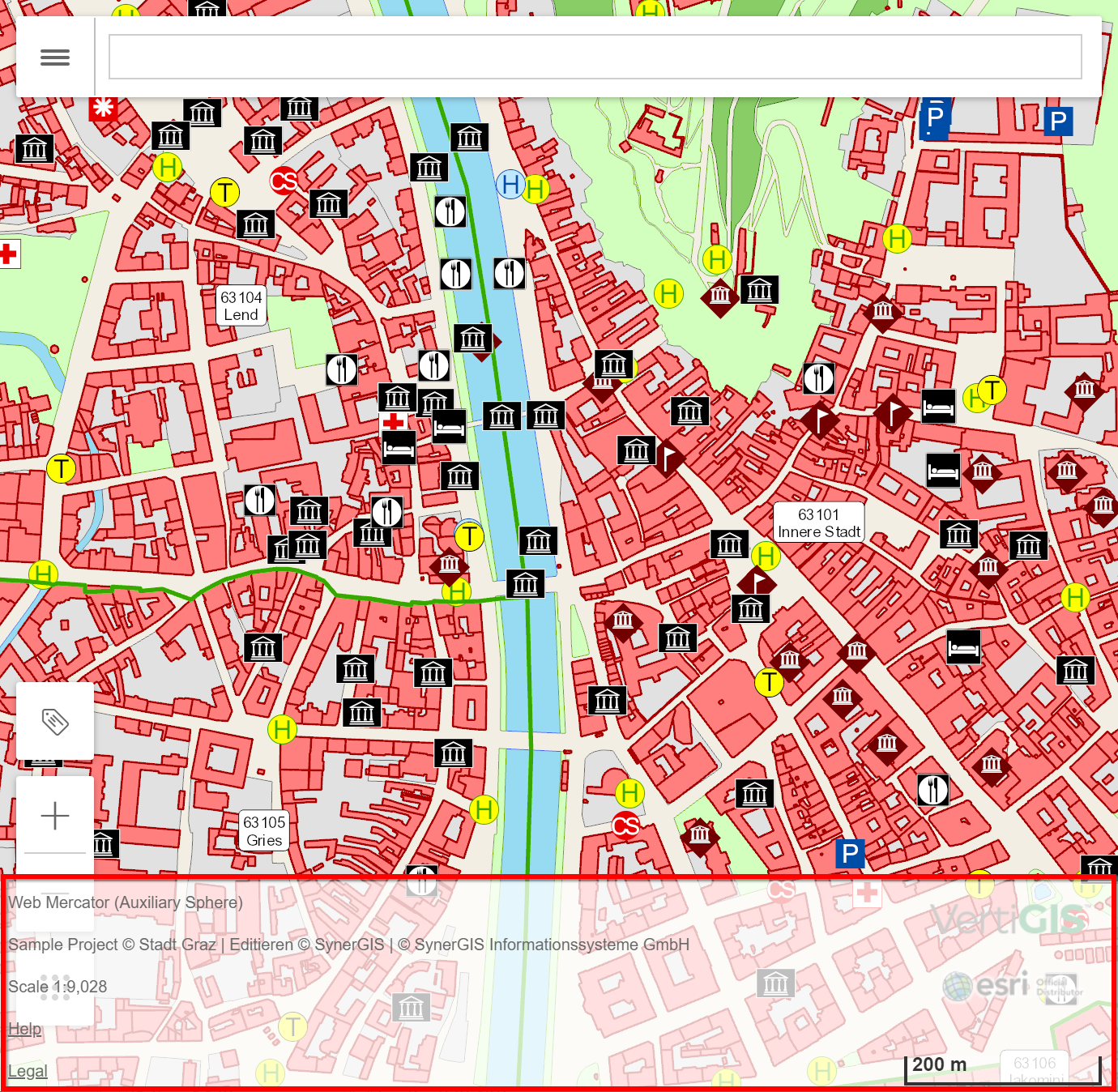The height and width of the screenshot is (1092, 1118).
Task: Click the VertiGIS logo
Action: point(1008,919)
